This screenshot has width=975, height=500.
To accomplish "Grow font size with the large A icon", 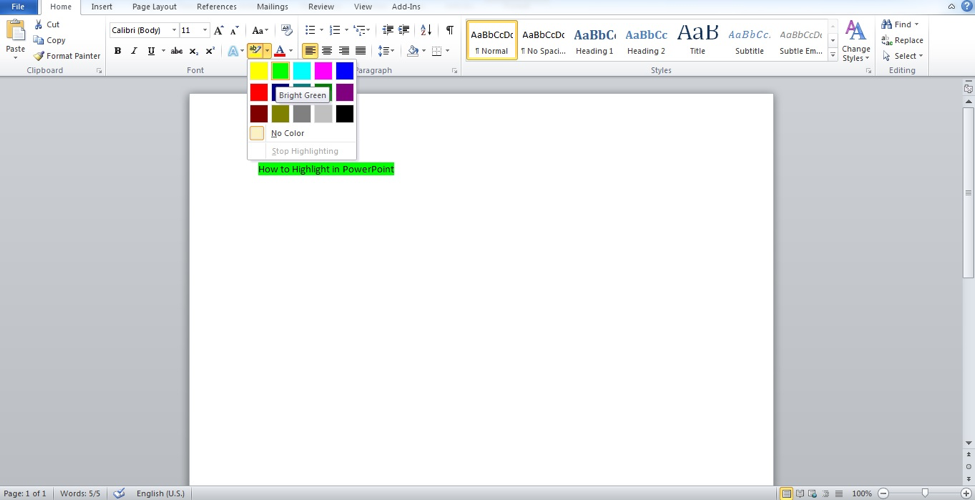I will pos(218,30).
